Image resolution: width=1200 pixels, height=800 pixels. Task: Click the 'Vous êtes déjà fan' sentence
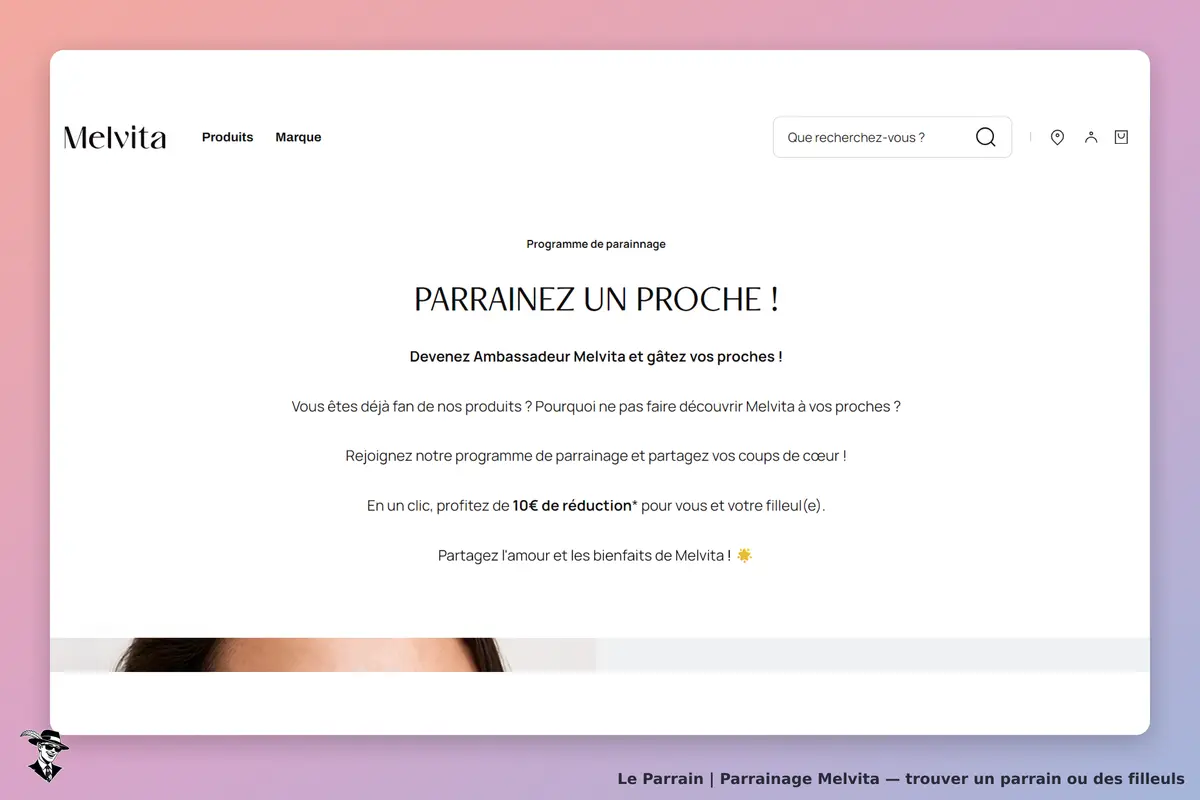pos(596,407)
